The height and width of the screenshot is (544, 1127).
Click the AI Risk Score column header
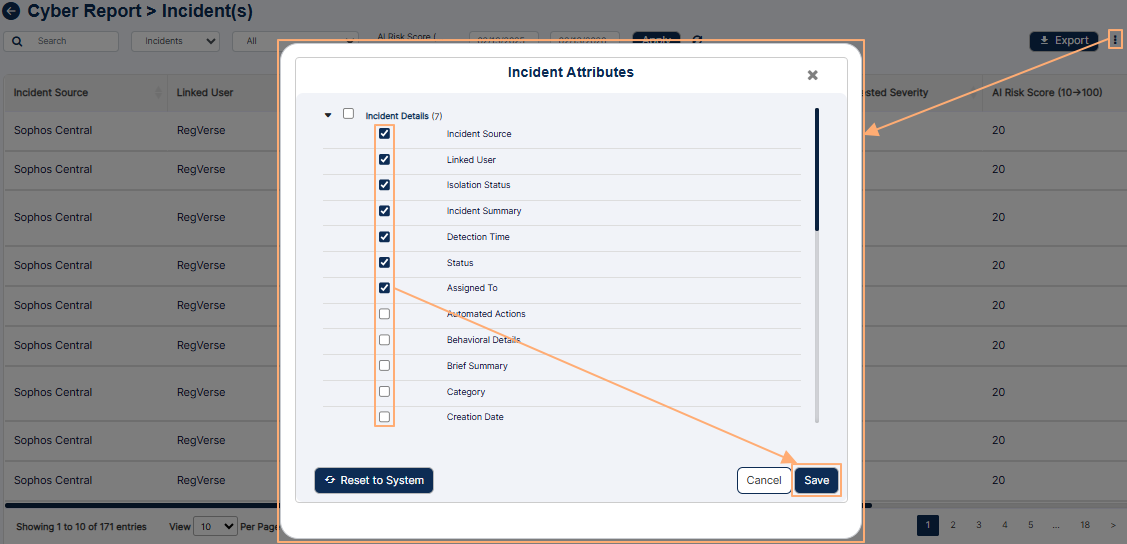pos(1047,93)
